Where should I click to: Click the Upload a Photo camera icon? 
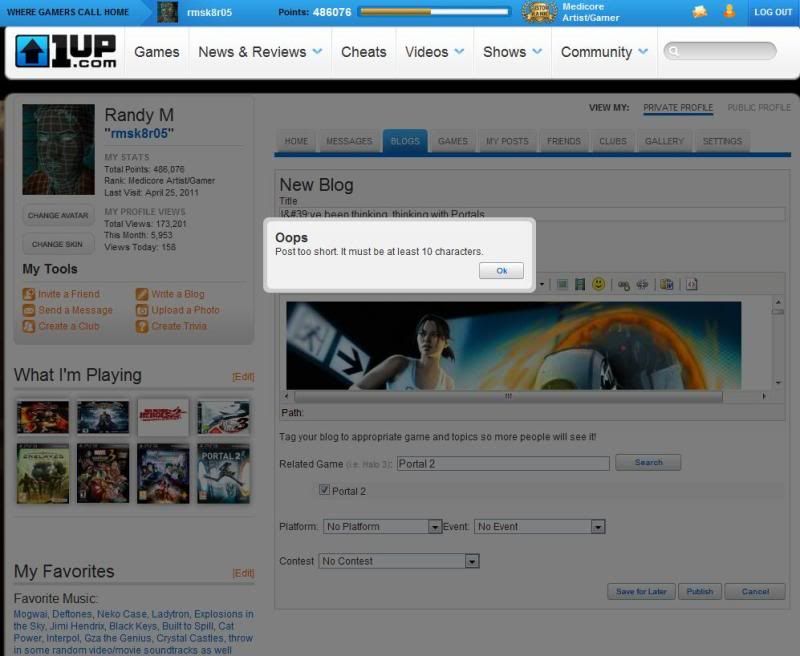click(x=142, y=310)
